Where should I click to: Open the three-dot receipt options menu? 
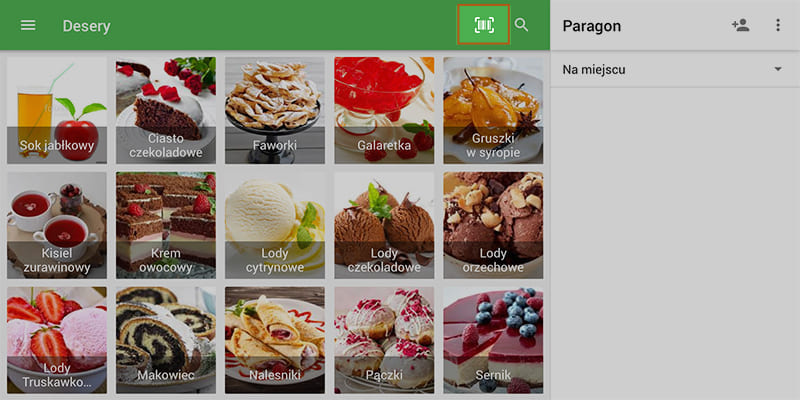point(778,25)
